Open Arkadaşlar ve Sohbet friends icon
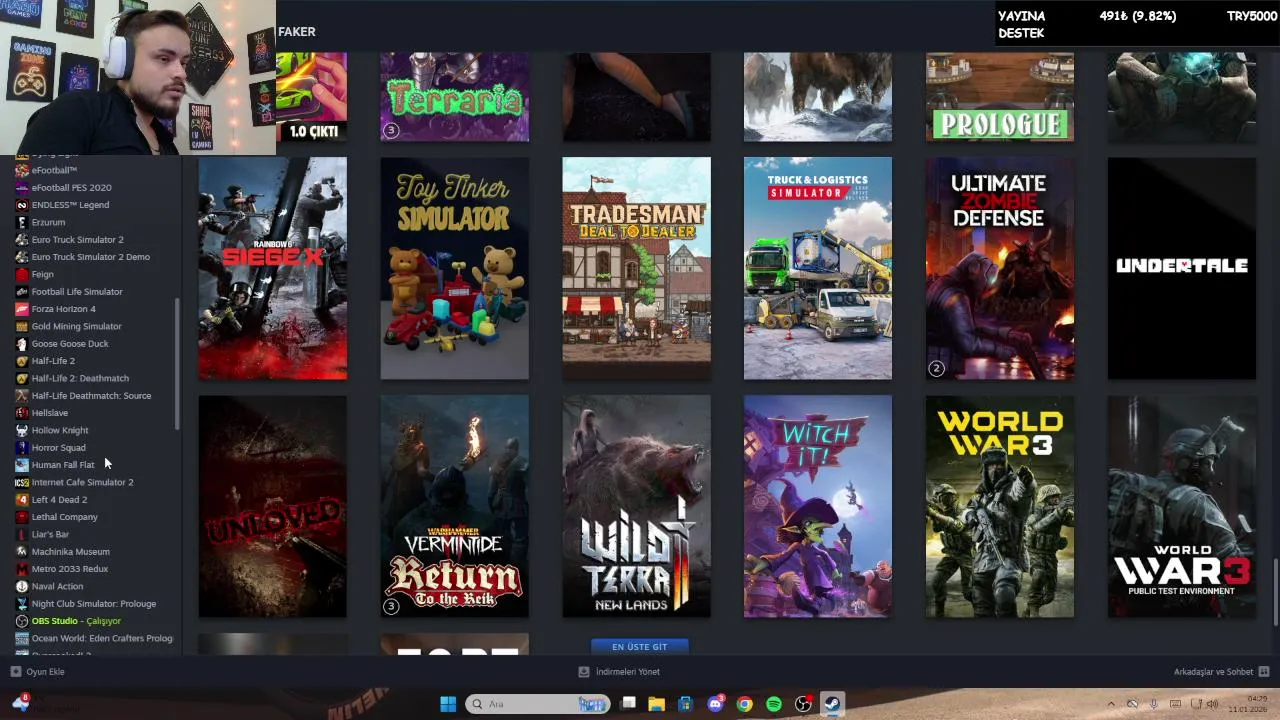 click(x=1264, y=672)
